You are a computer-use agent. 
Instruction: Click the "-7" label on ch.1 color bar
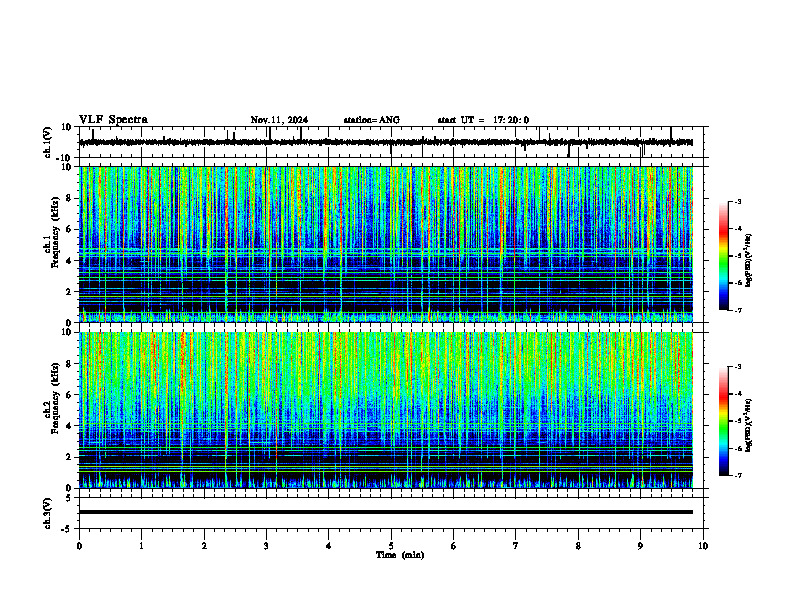(x=738, y=310)
